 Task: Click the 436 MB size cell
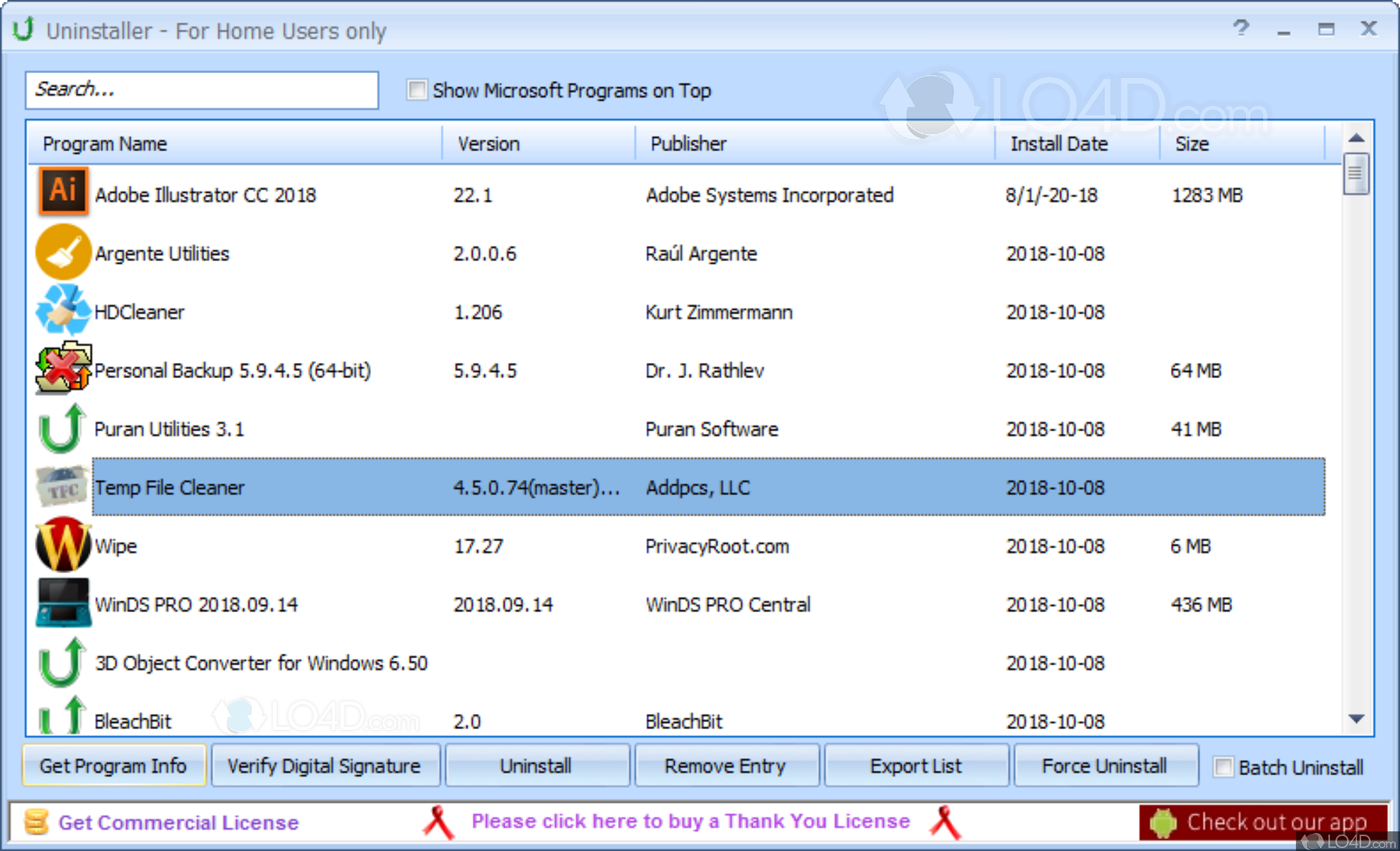coord(1202,604)
